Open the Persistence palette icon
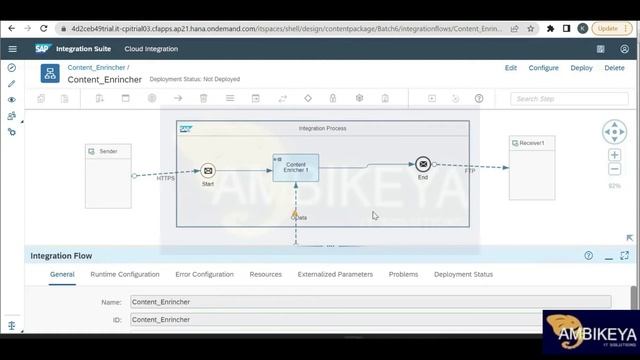Screen dimensions: 640x360 tap(359, 98)
